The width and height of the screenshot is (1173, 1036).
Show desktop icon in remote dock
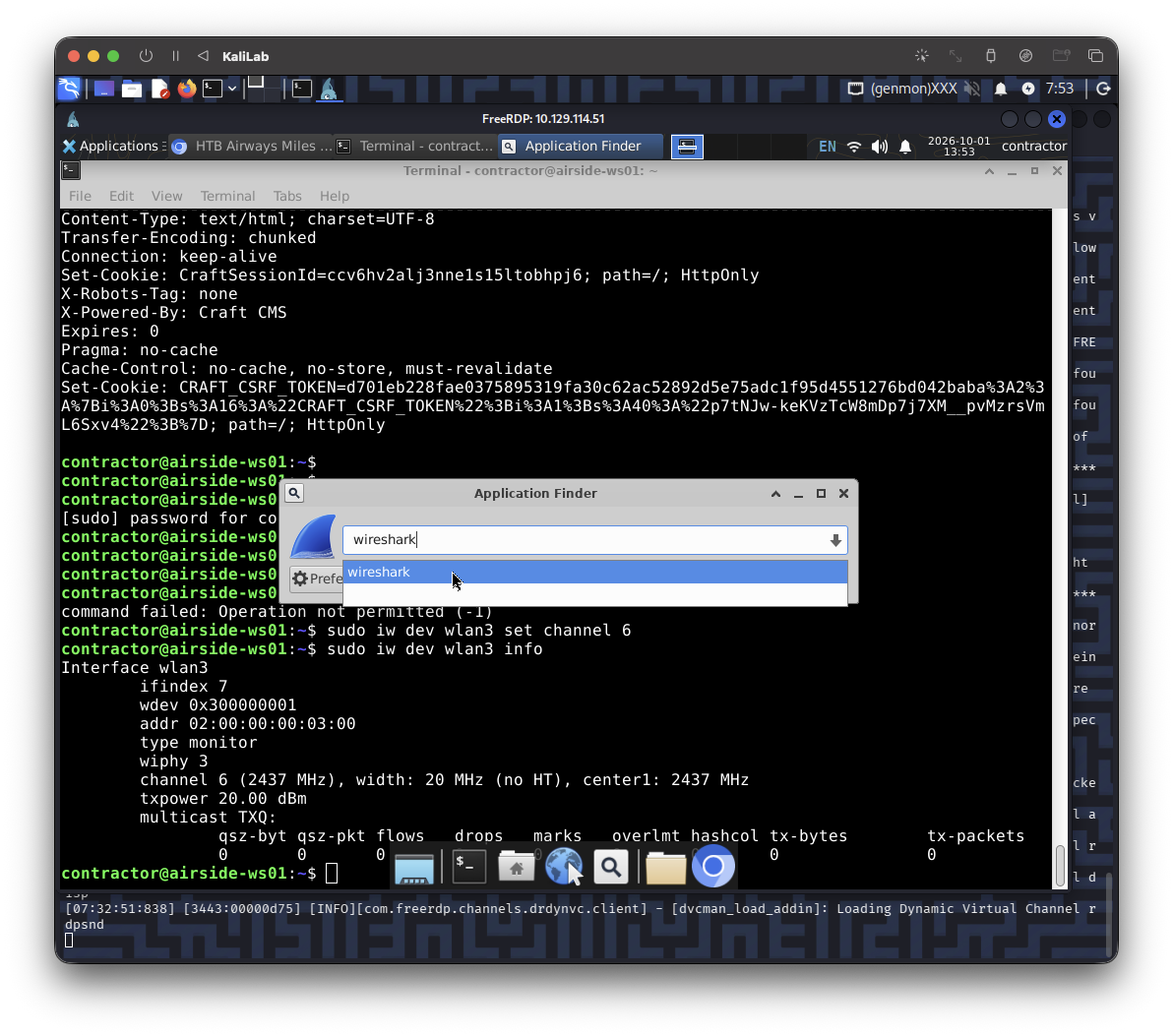click(x=413, y=868)
